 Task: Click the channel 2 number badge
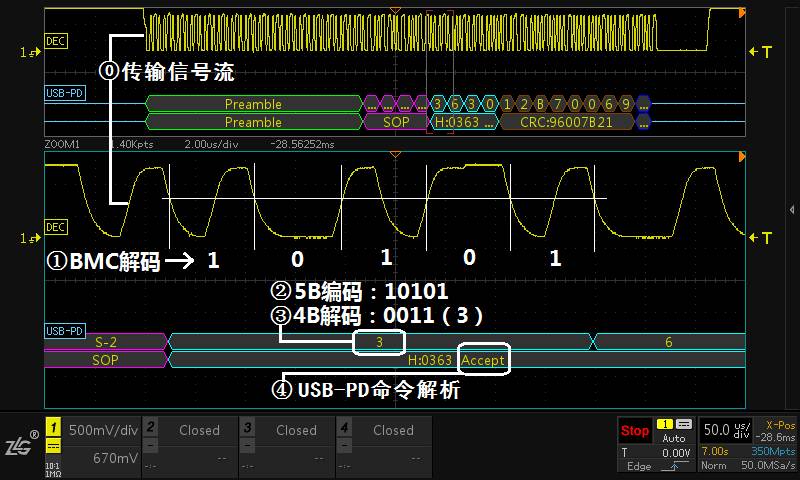[x=150, y=426]
